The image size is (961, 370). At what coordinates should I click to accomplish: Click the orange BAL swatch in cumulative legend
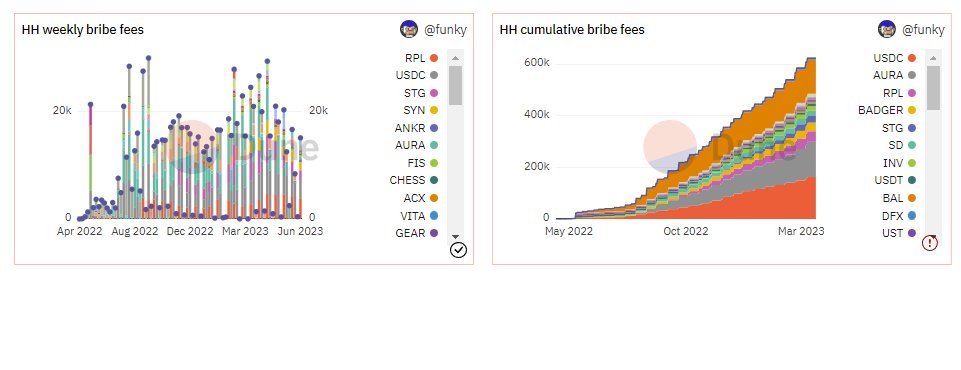pyautogui.click(x=912, y=198)
